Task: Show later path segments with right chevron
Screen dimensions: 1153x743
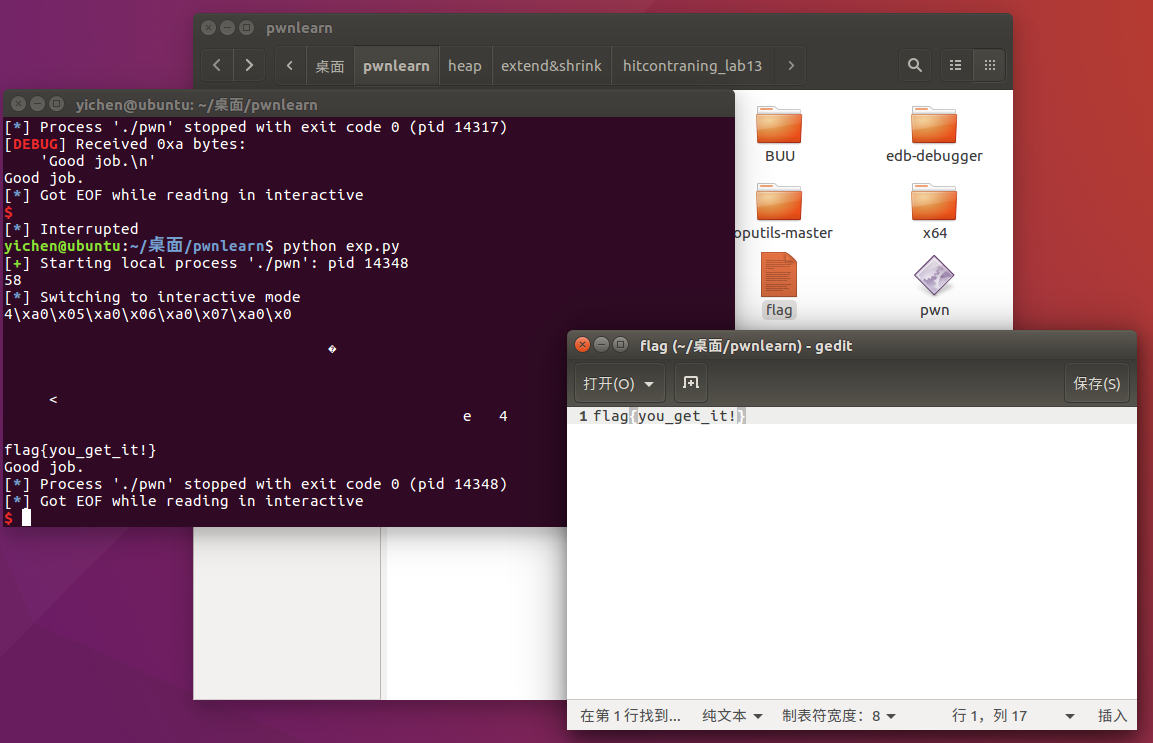Action: tap(791, 65)
